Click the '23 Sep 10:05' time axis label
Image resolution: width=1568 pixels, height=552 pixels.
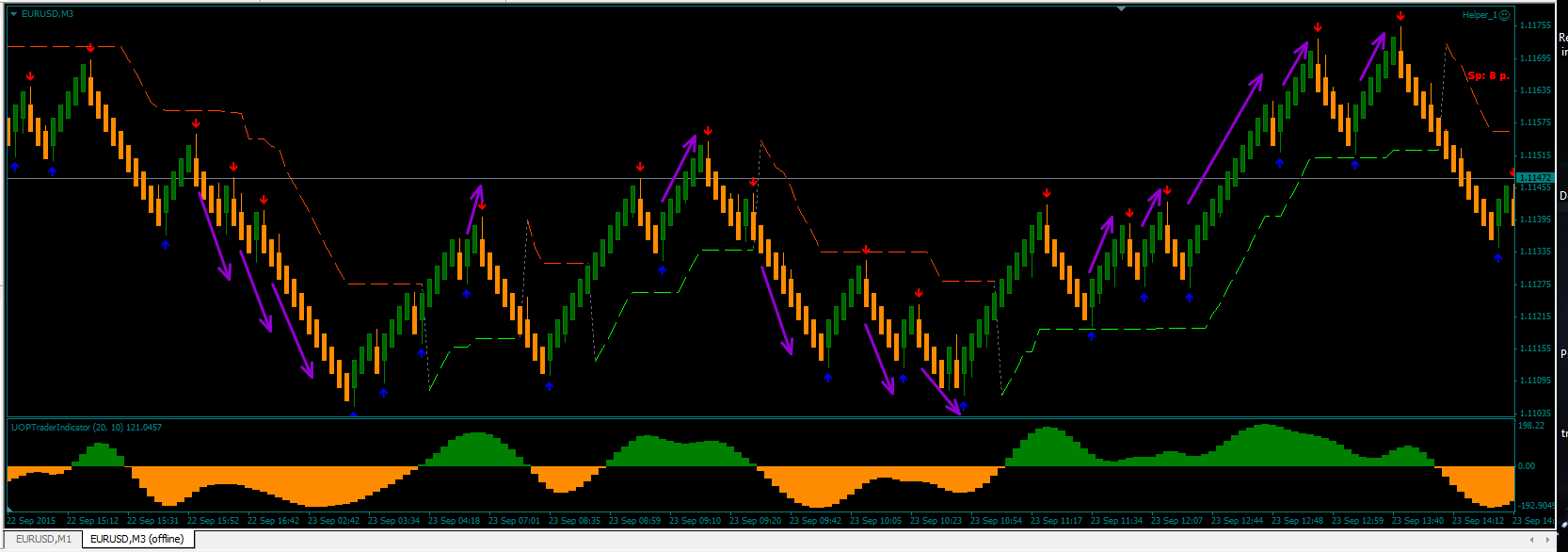pyautogui.click(x=876, y=521)
